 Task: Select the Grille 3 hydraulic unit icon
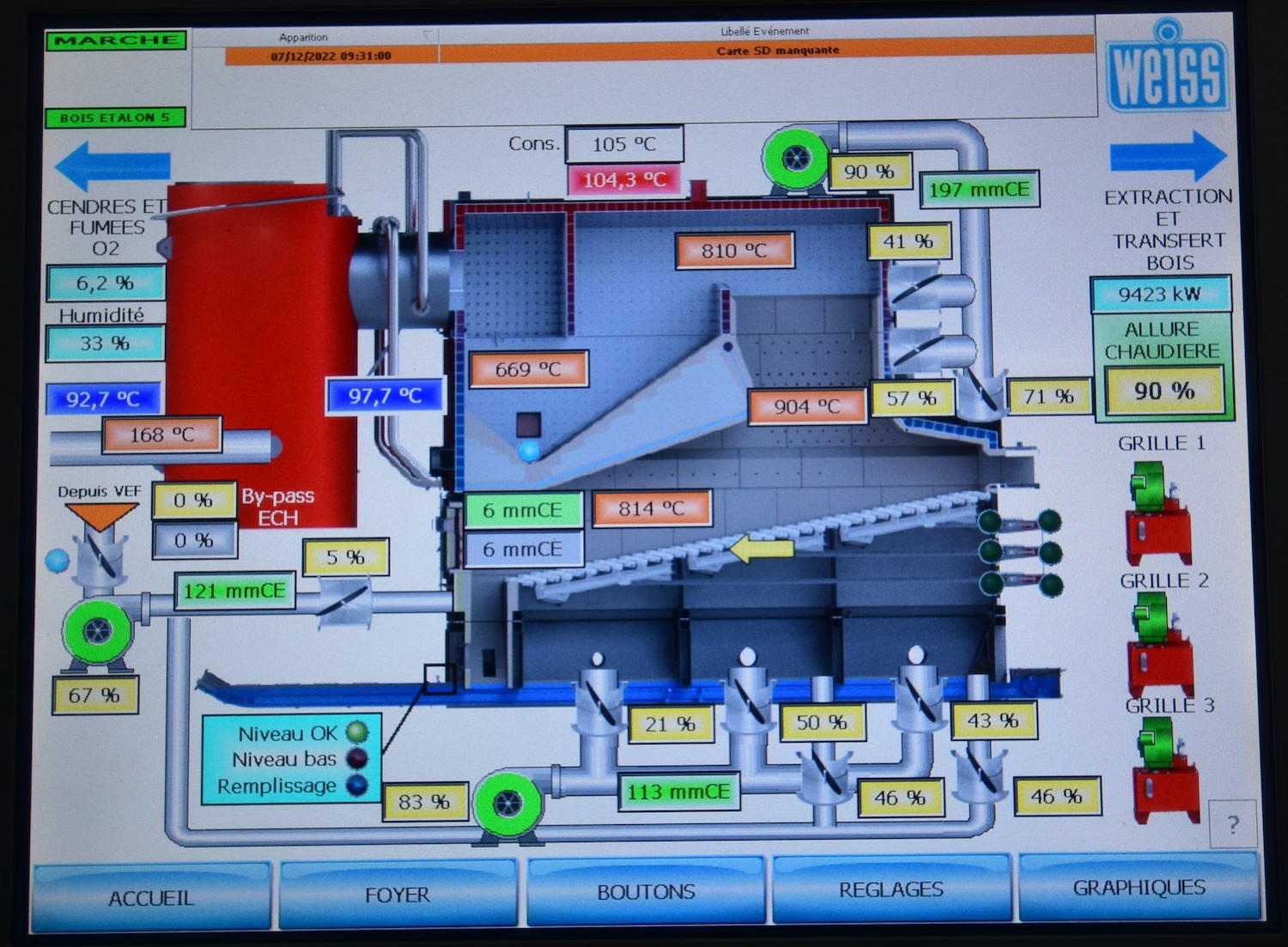(1164, 770)
